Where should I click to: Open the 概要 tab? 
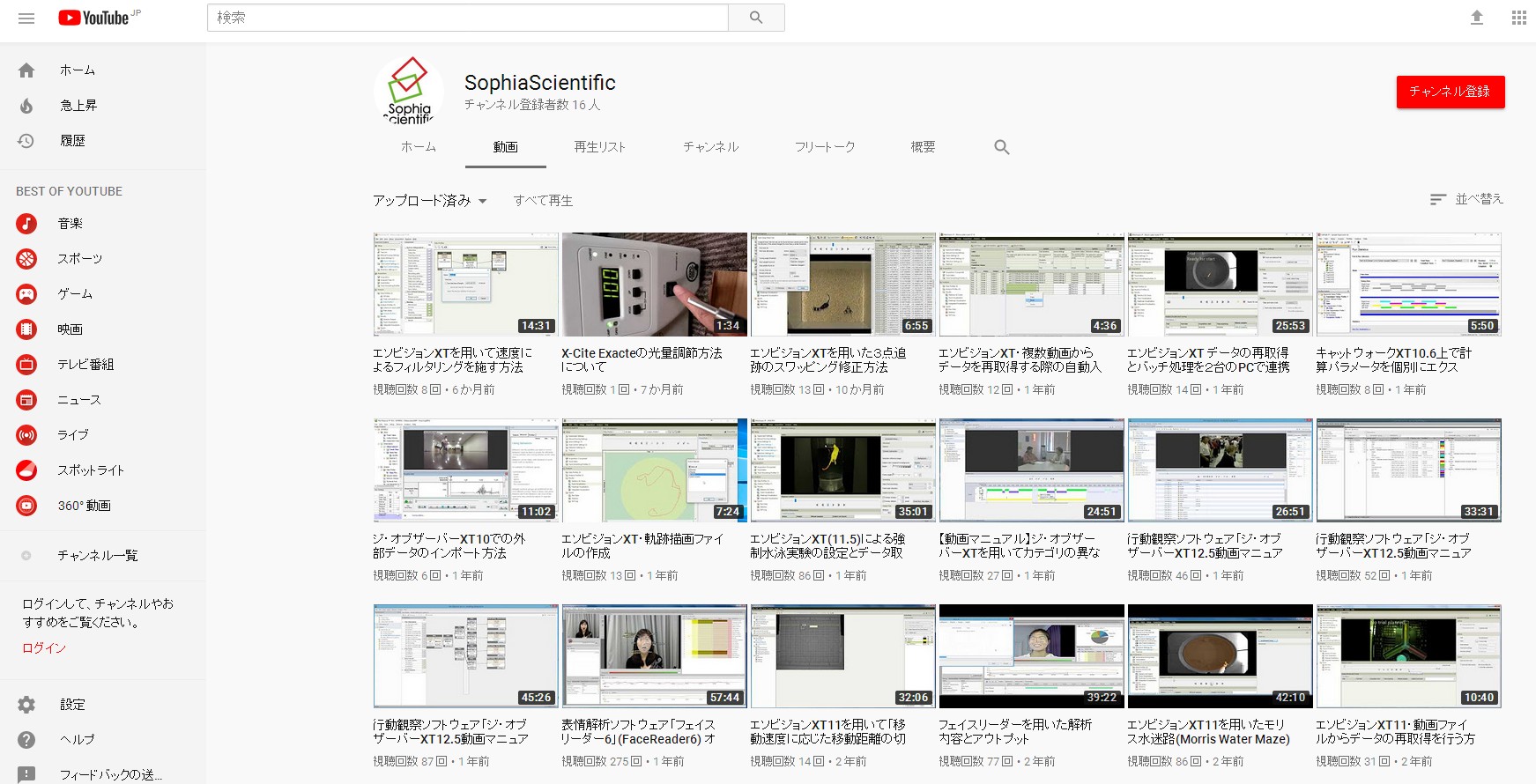pyautogui.click(x=923, y=147)
